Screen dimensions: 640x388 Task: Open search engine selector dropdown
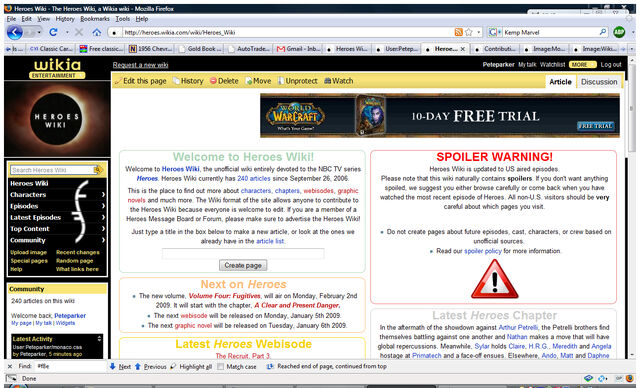click(x=495, y=32)
